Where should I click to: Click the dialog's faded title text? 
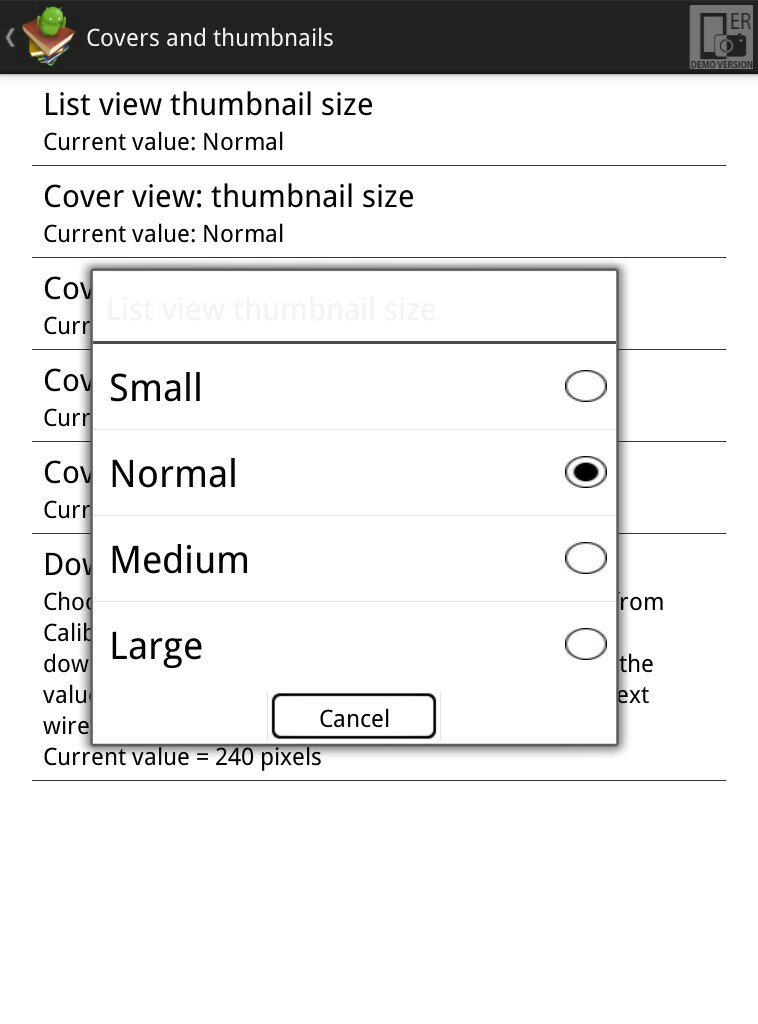tap(271, 309)
